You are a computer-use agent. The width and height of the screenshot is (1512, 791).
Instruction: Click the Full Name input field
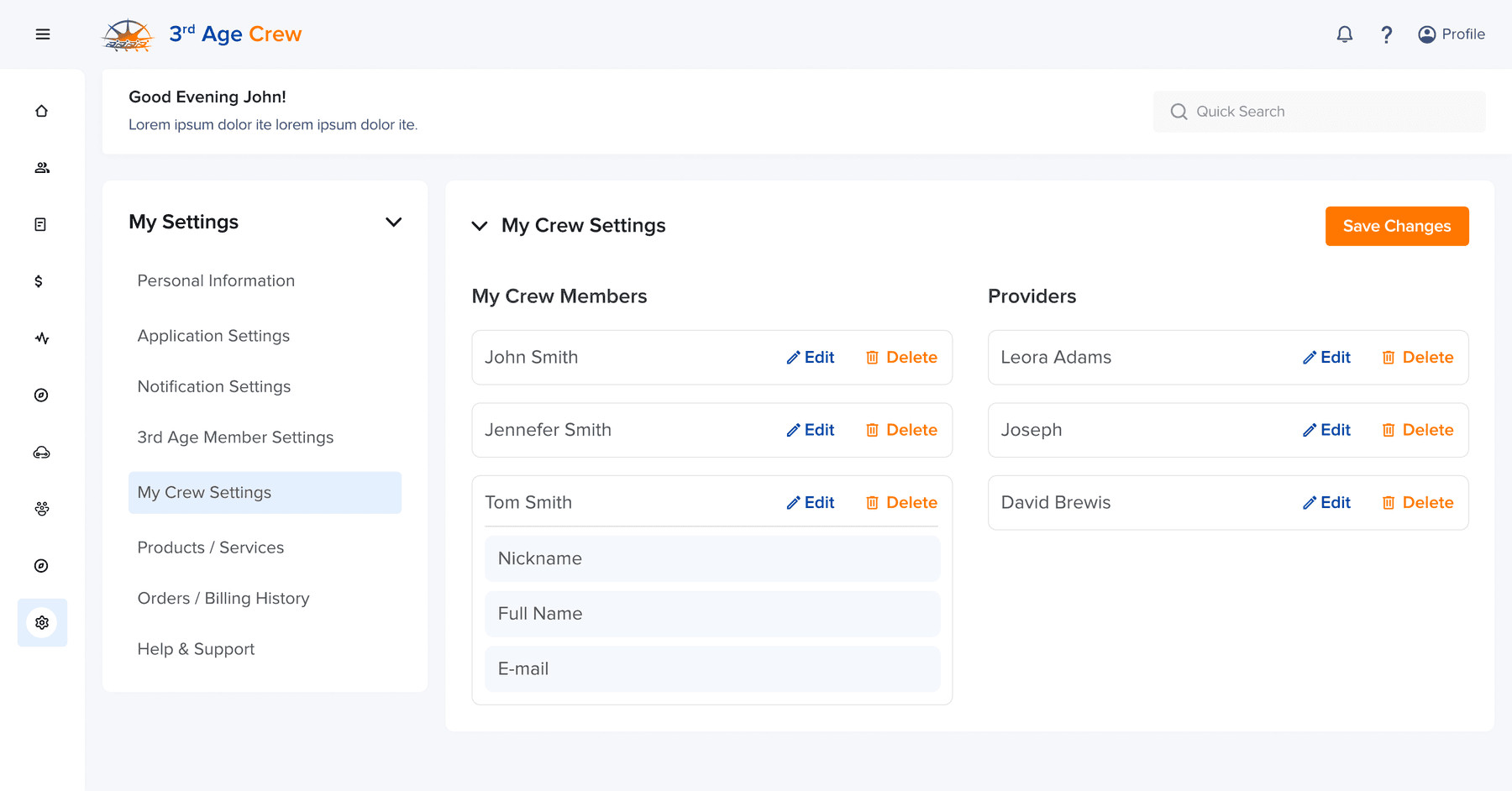point(712,614)
